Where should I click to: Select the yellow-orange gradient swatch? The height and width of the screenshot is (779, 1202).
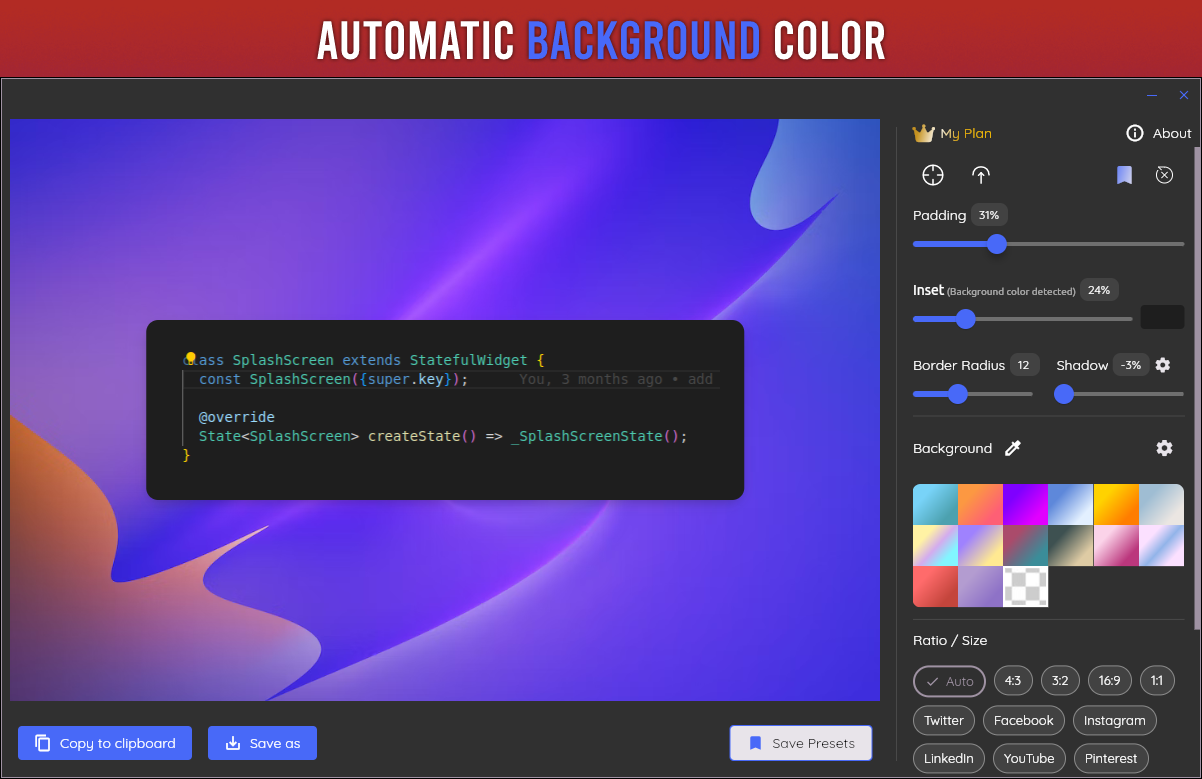pos(1116,504)
